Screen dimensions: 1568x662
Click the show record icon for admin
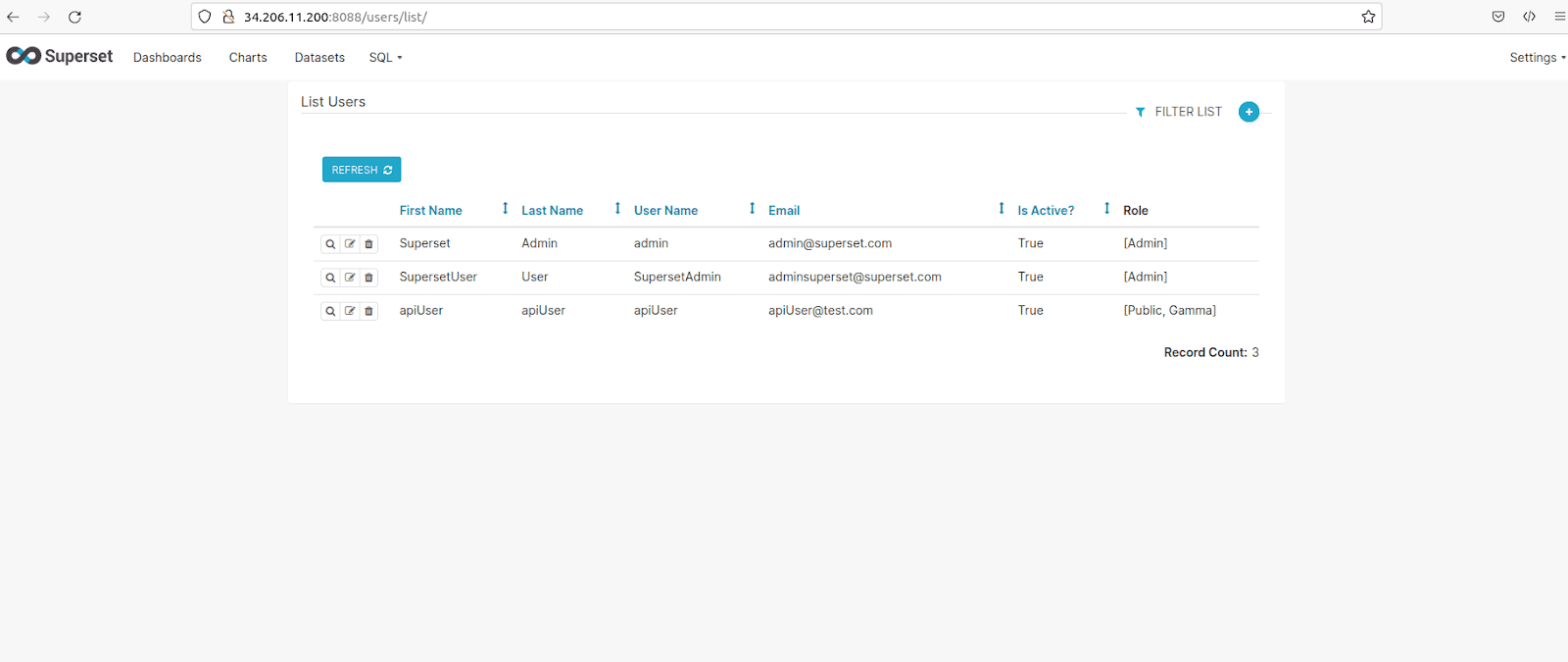click(330, 244)
